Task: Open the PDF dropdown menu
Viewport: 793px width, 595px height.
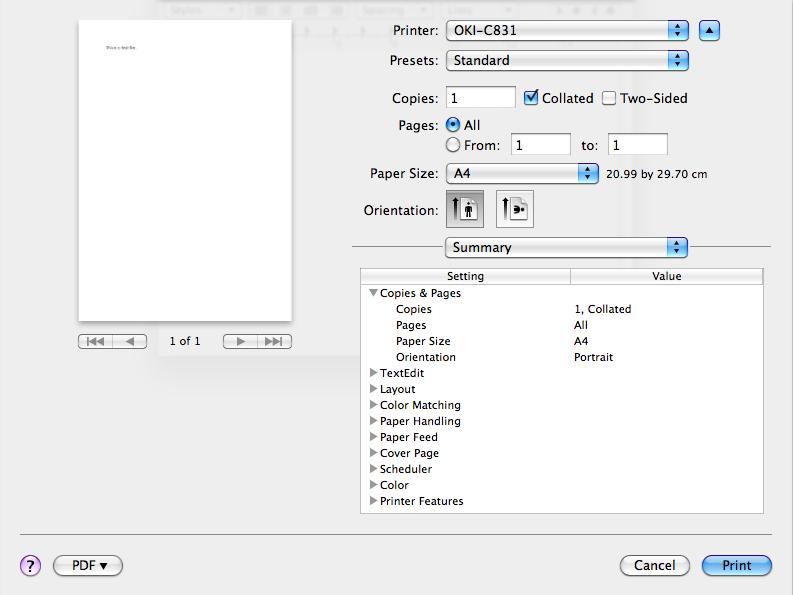Action: pos(88,565)
